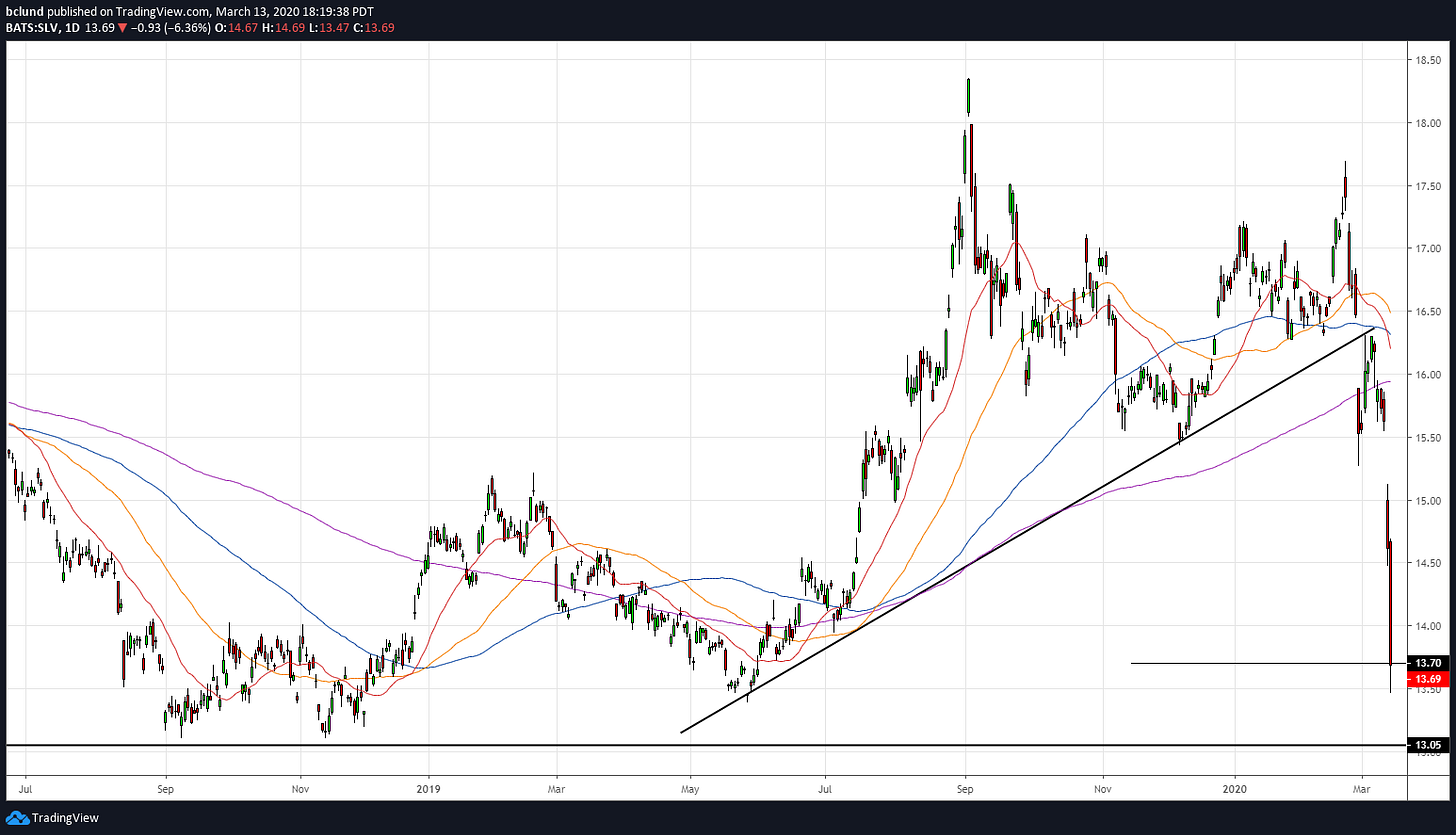Click the May label on the time axis
Viewport: 1456px width, 835px height.
[690, 787]
